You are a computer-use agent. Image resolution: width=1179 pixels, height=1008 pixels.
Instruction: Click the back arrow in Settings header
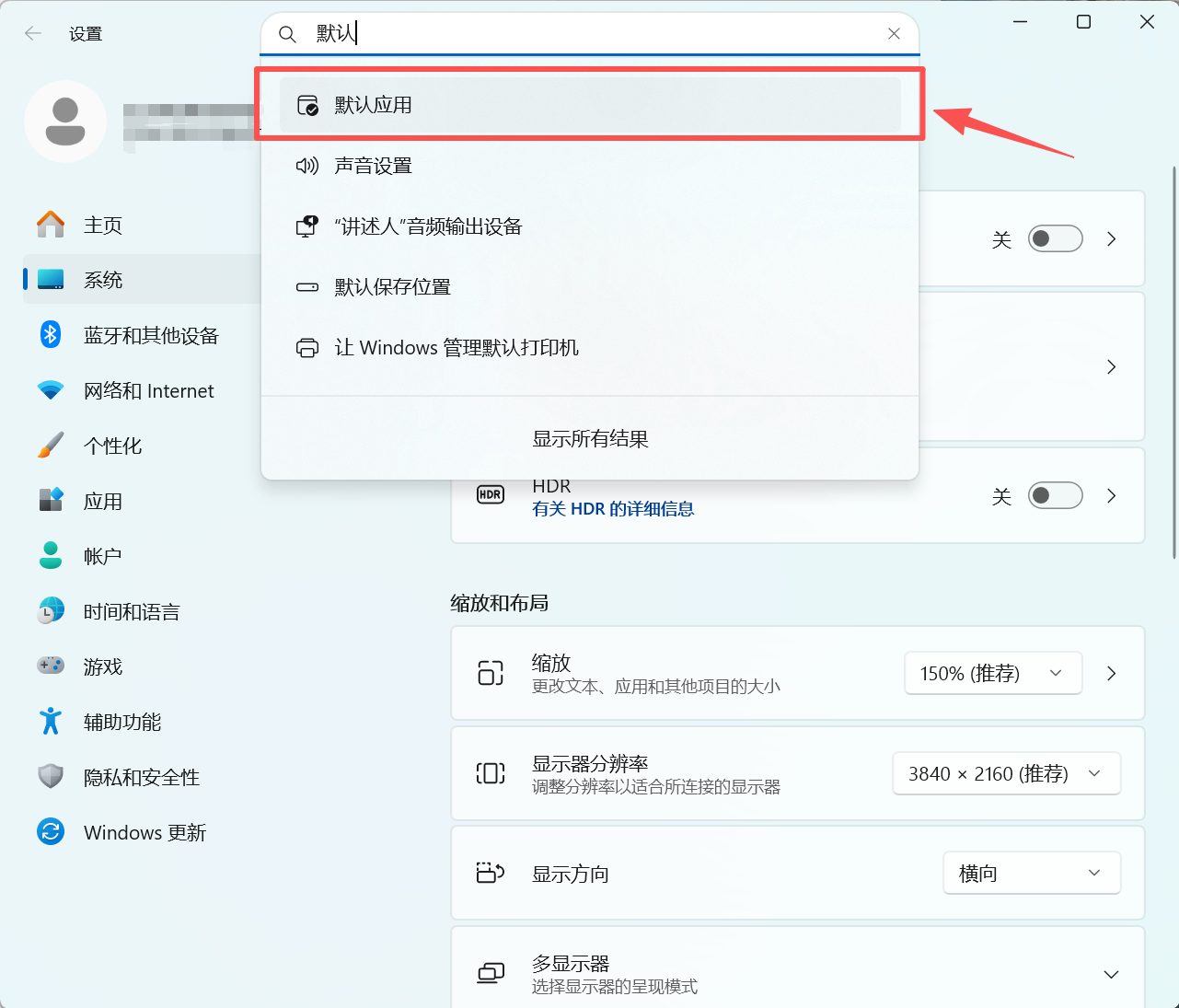coord(33,34)
